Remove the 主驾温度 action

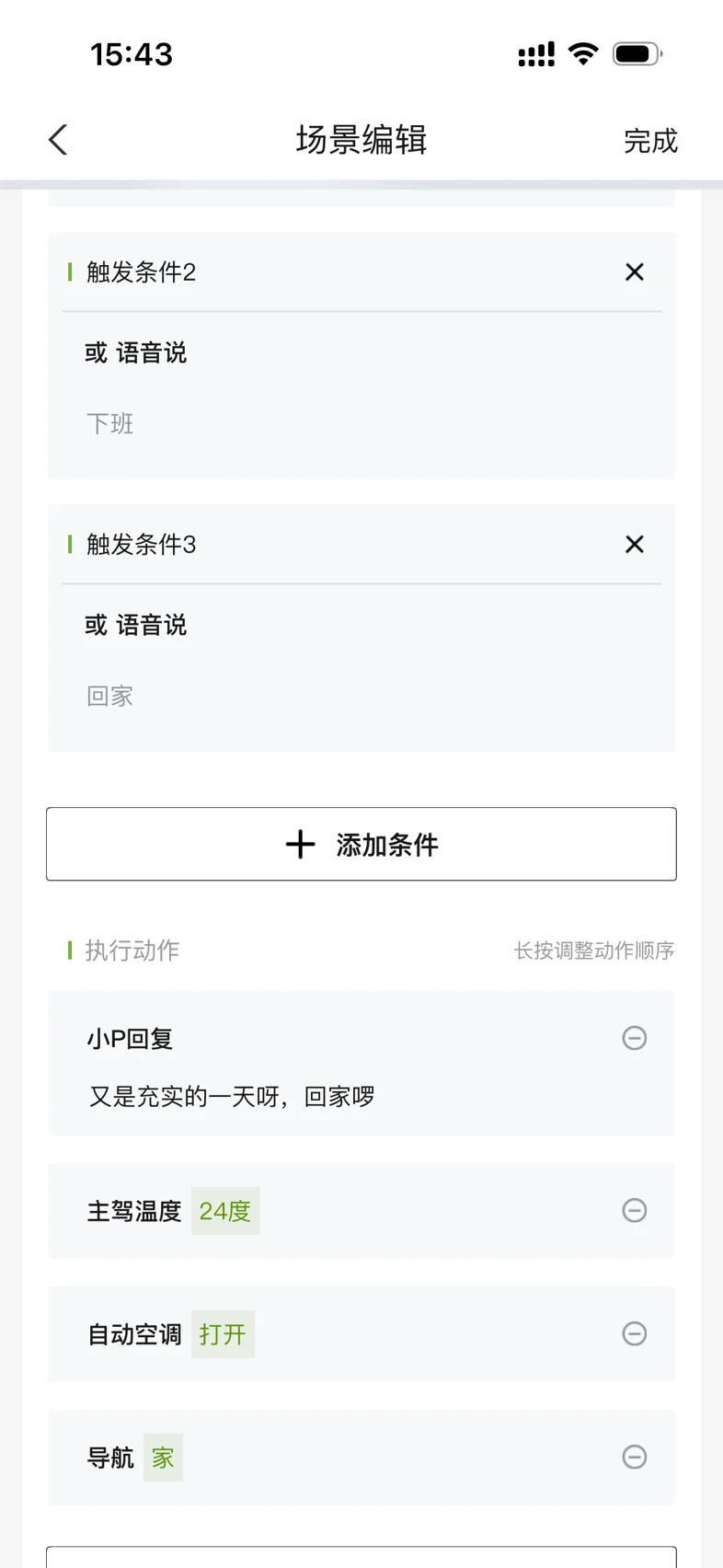[634, 1210]
